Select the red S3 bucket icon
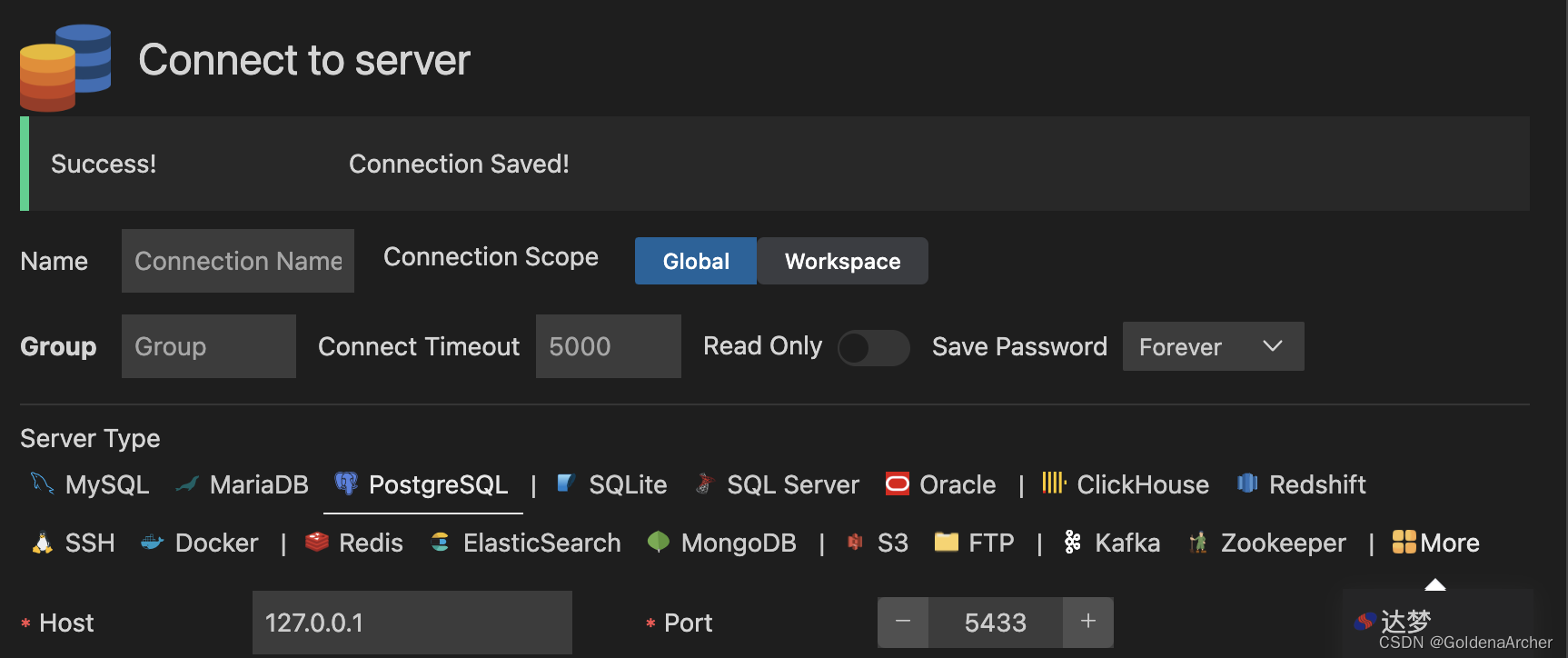The height and width of the screenshot is (658, 1568). click(x=855, y=543)
